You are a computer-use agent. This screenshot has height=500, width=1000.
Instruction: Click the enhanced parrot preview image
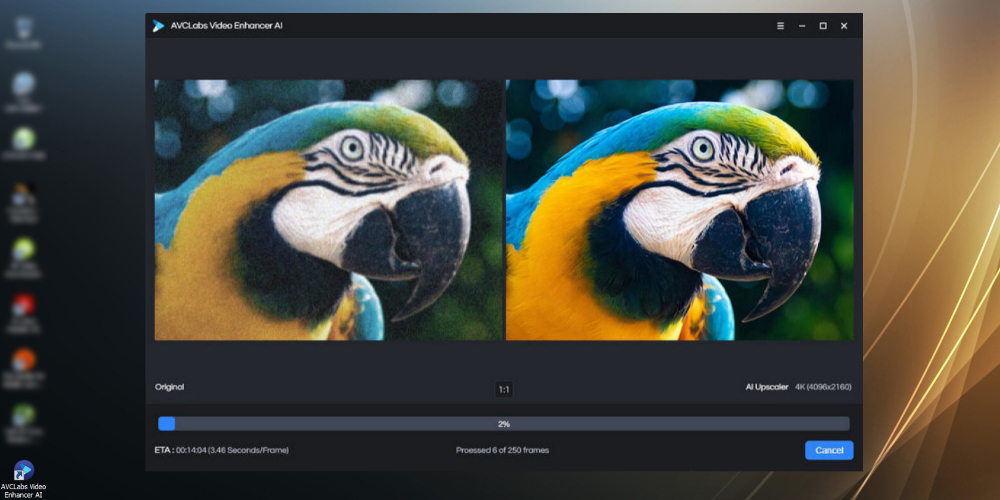tap(679, 210)
